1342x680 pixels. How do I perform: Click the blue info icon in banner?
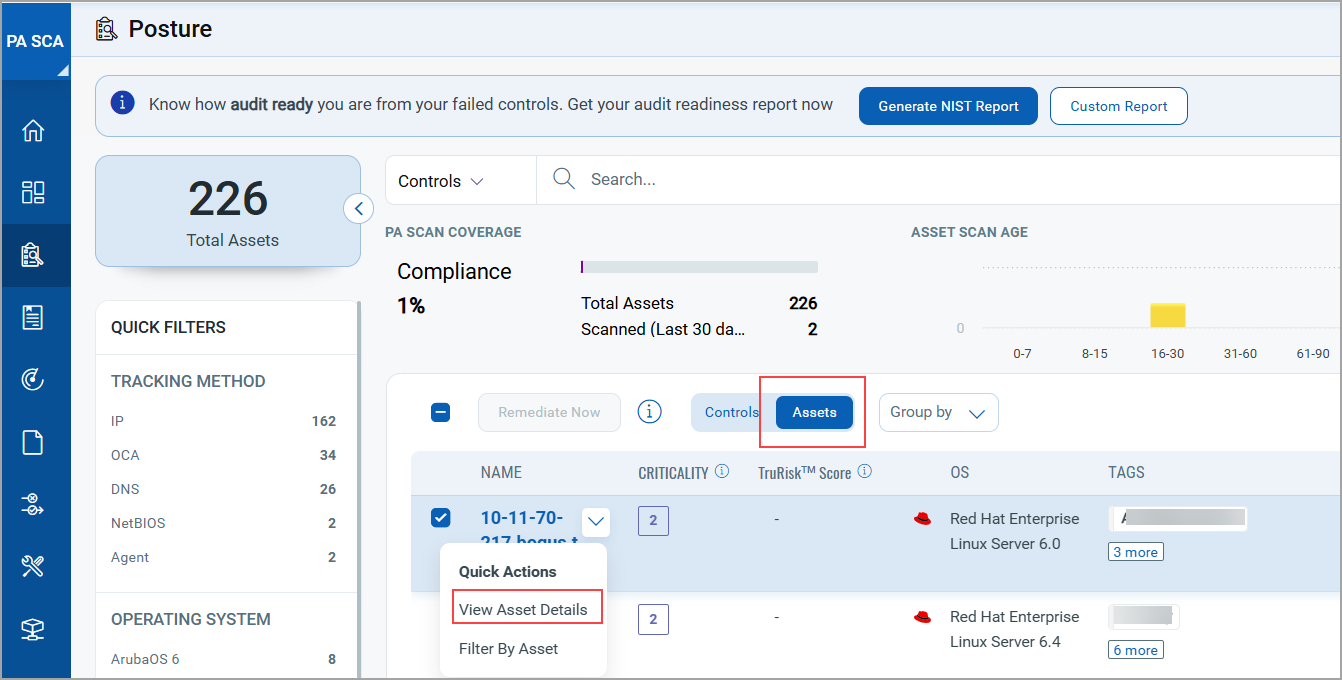click(x=122, y=103)
